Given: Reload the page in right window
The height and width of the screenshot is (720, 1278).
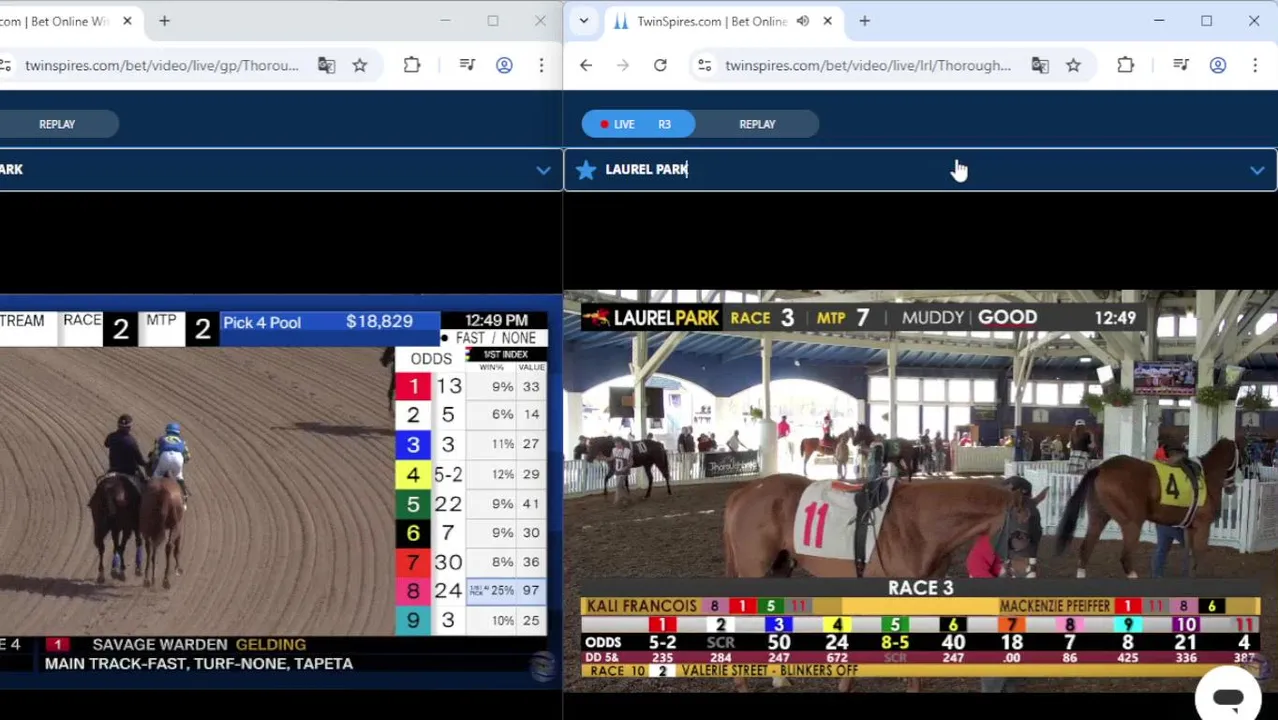Looking at the screenshot, I should click(660, 65).
